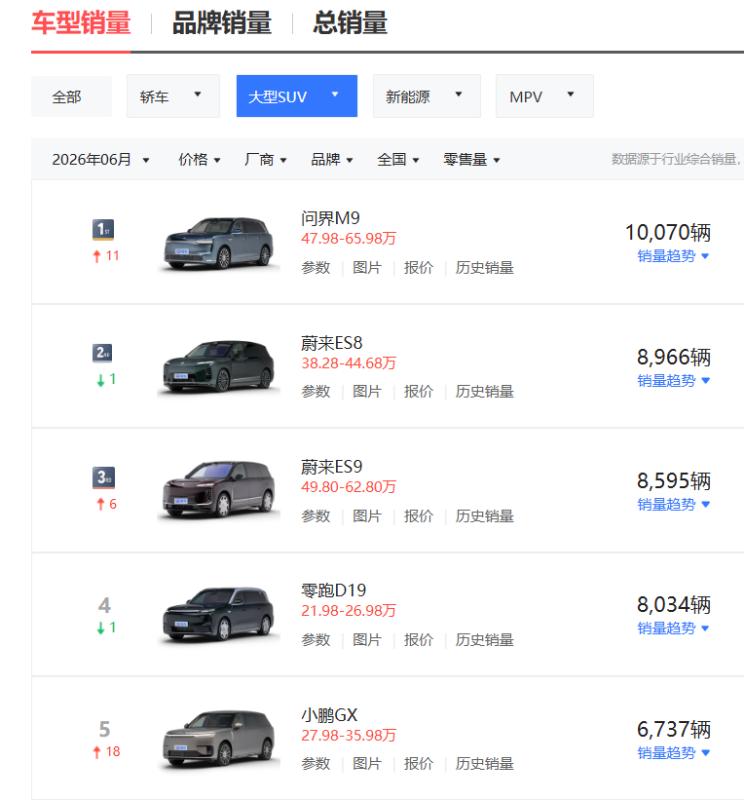Open 图片 for 零跑D19

click(x=367, y=640)
